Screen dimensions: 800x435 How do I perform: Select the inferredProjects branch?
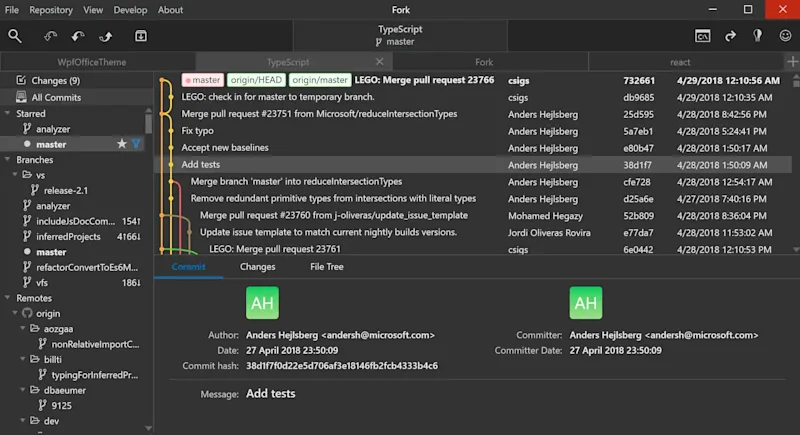[x=68, y=236]
